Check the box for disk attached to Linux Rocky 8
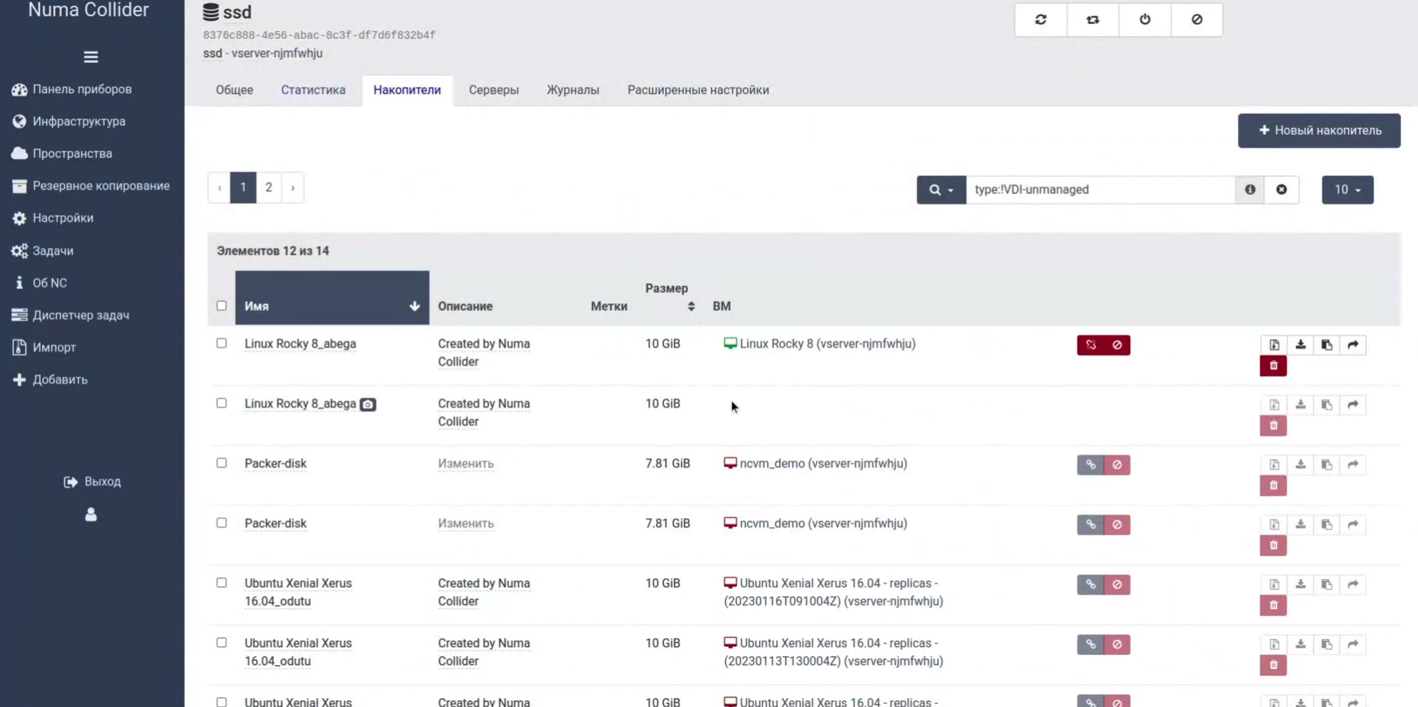This screenshot has width=1418, height=707. [222, 343]
